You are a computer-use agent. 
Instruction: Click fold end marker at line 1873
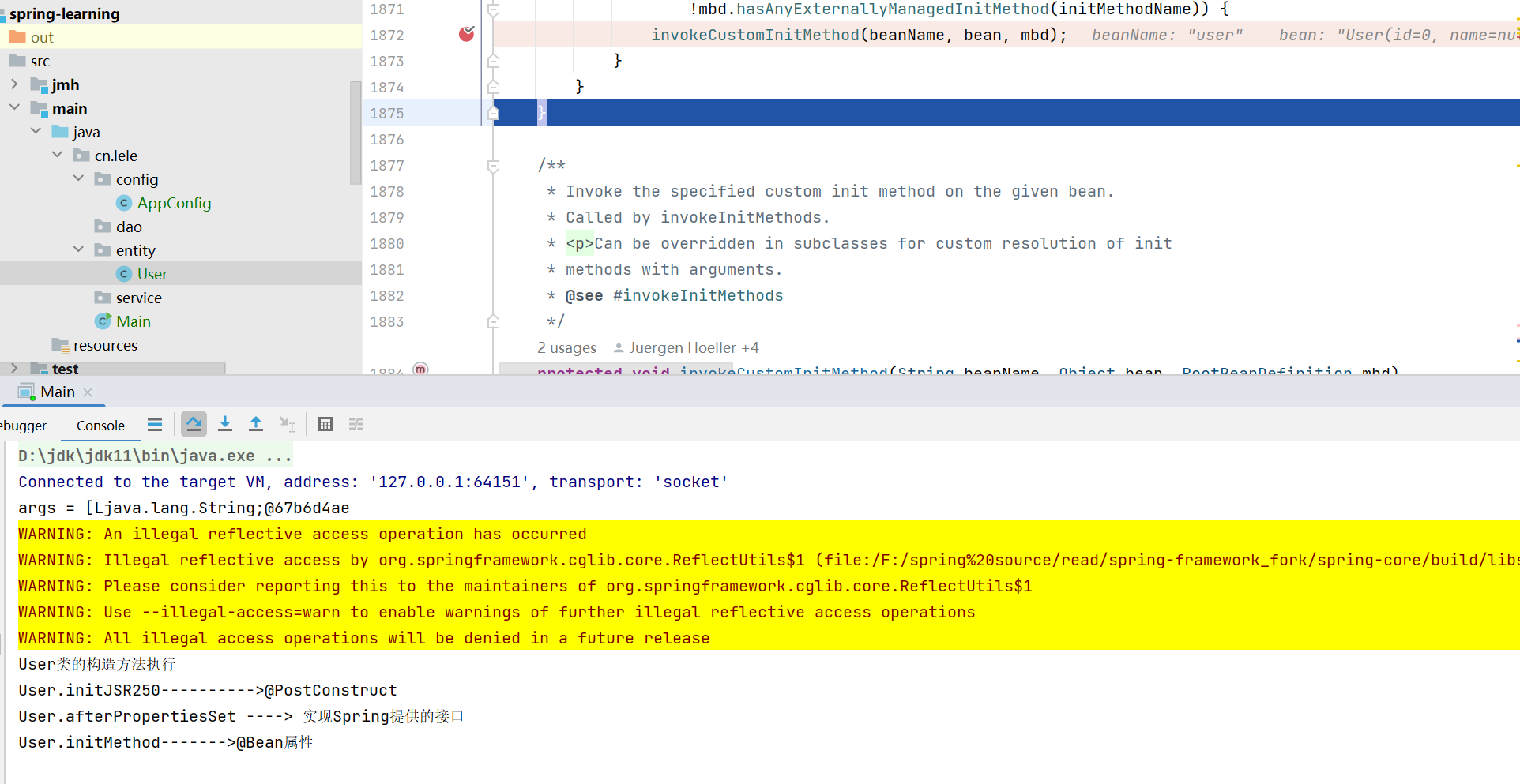click(493, 61)
